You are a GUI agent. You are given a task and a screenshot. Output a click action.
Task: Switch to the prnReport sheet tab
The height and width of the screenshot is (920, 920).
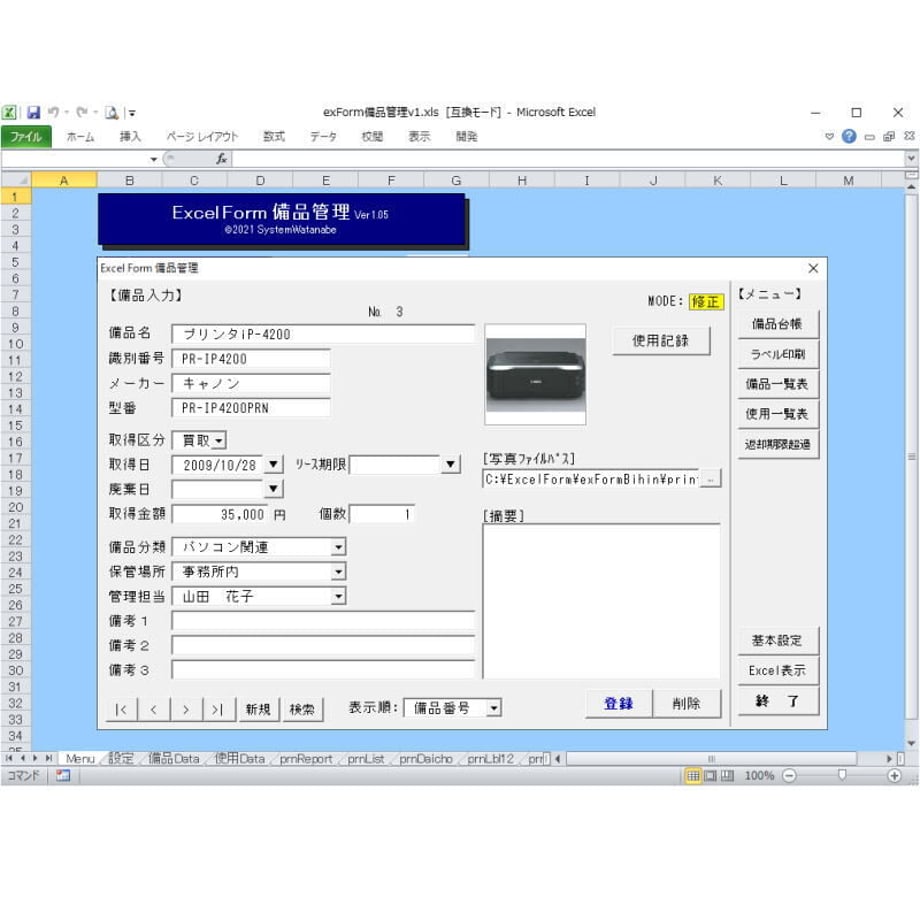click(x=306, y=759)
